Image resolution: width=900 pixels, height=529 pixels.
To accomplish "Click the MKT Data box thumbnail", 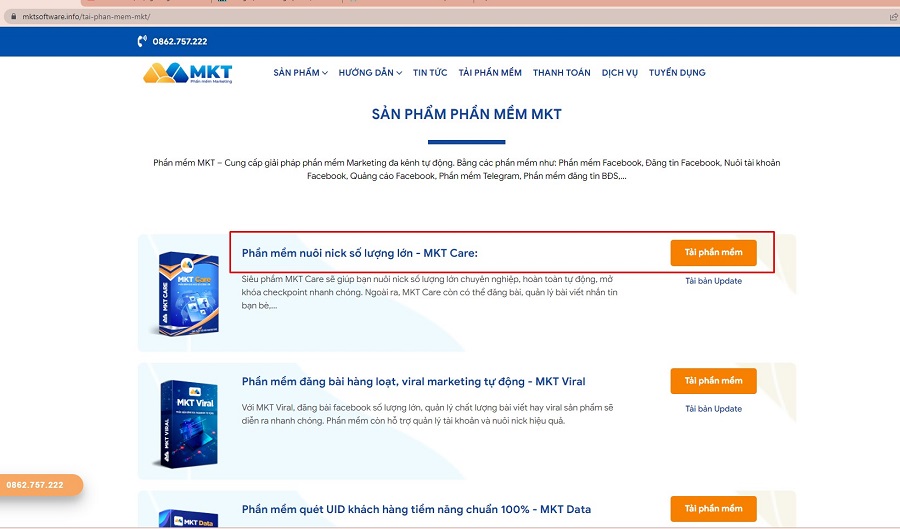I will click(x=188, y=518).
